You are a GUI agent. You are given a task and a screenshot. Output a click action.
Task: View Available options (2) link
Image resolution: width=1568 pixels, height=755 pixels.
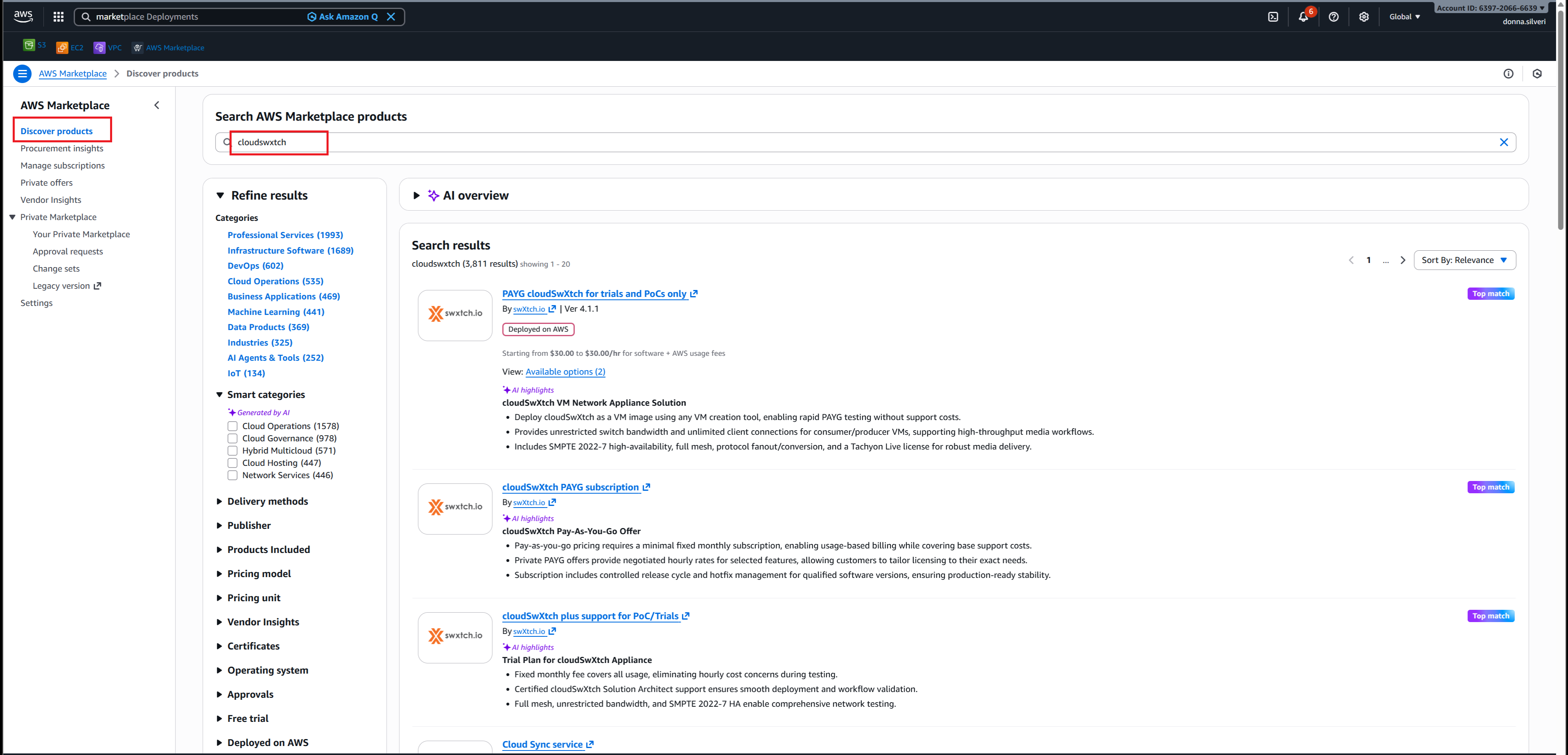point(565,372)
